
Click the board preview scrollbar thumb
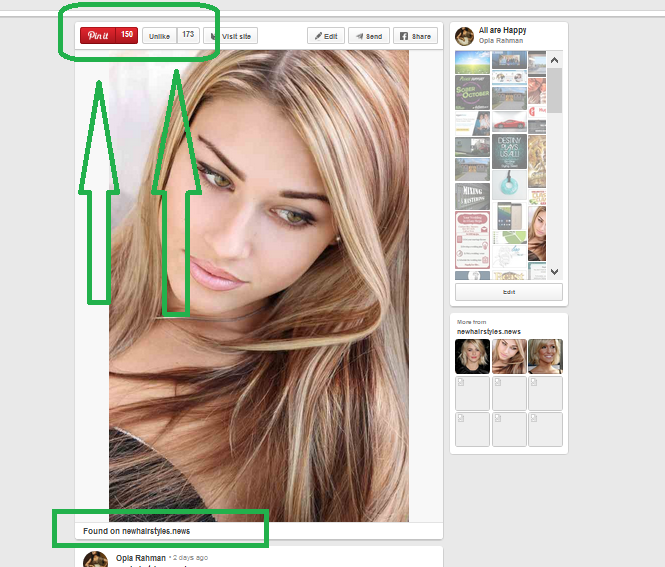554,90
